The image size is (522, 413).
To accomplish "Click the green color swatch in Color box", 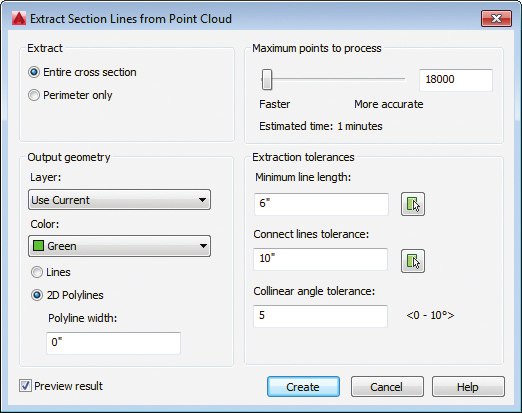I will (x=38, y=246).
